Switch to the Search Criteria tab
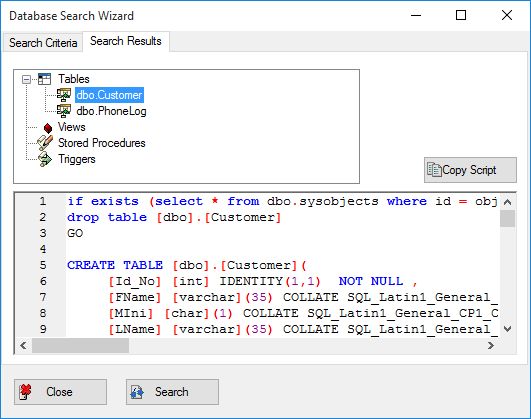This screenshot has height=419, width=531. coord(43,43)
